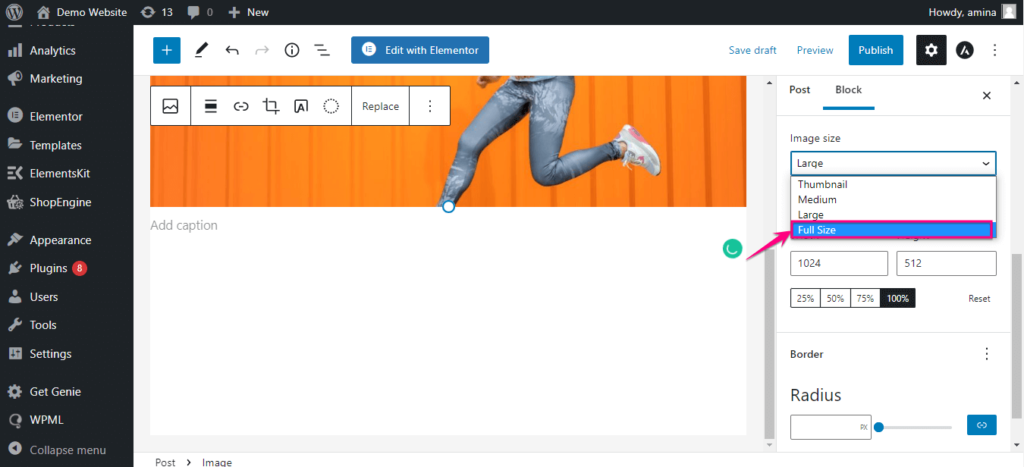The height and width of the screenshot is (467, 1024).
Task: Open the Image size dropdown
Action: coord(892,163)
